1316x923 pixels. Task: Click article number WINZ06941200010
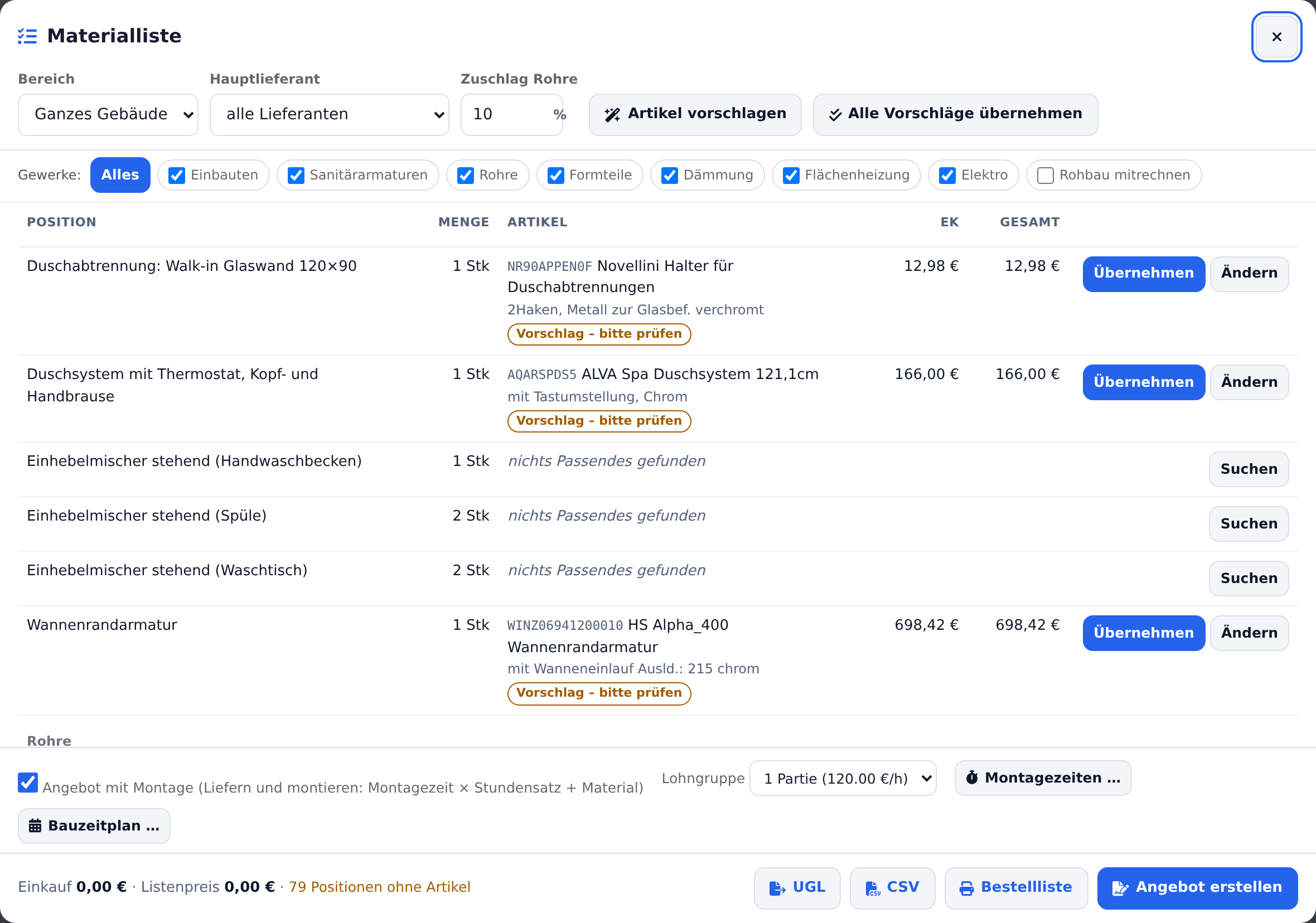click(564, 626)
